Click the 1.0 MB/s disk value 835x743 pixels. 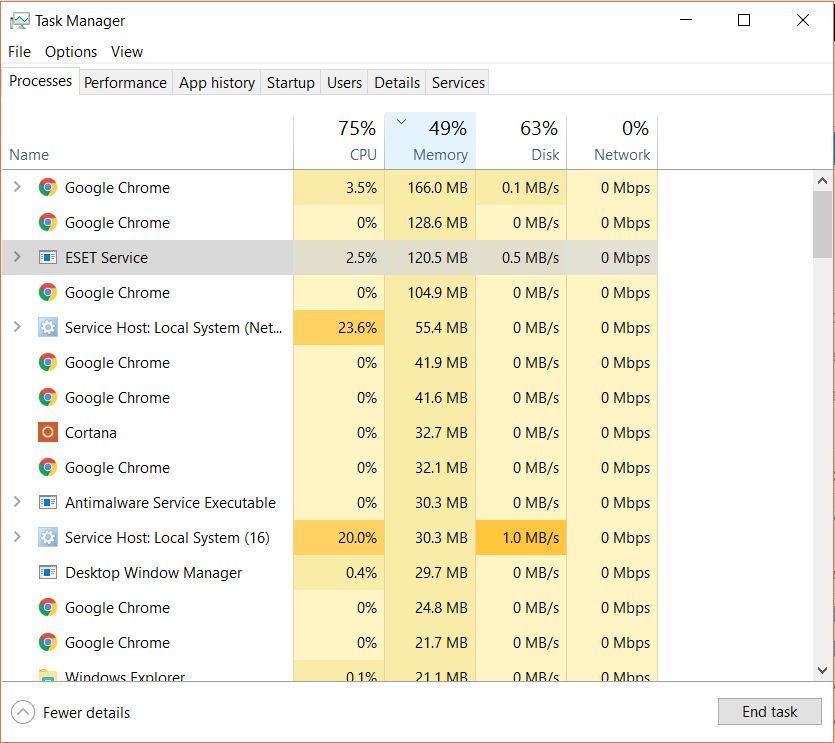point(530,537)
